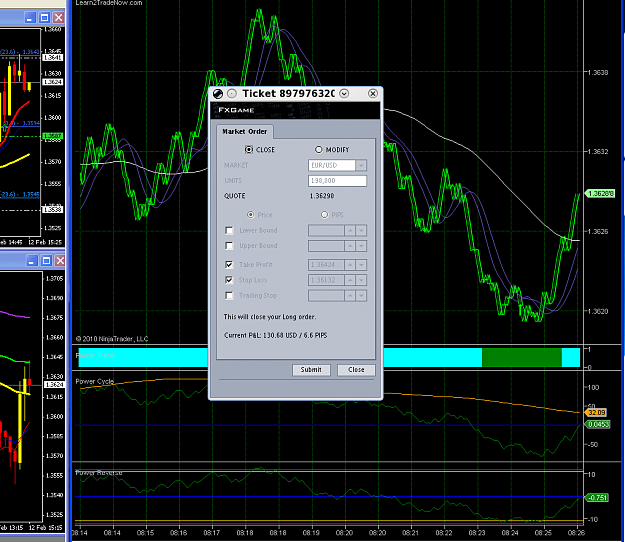Submit the market order
This screenshot has height=542, width=625.
tap(311, 370)
